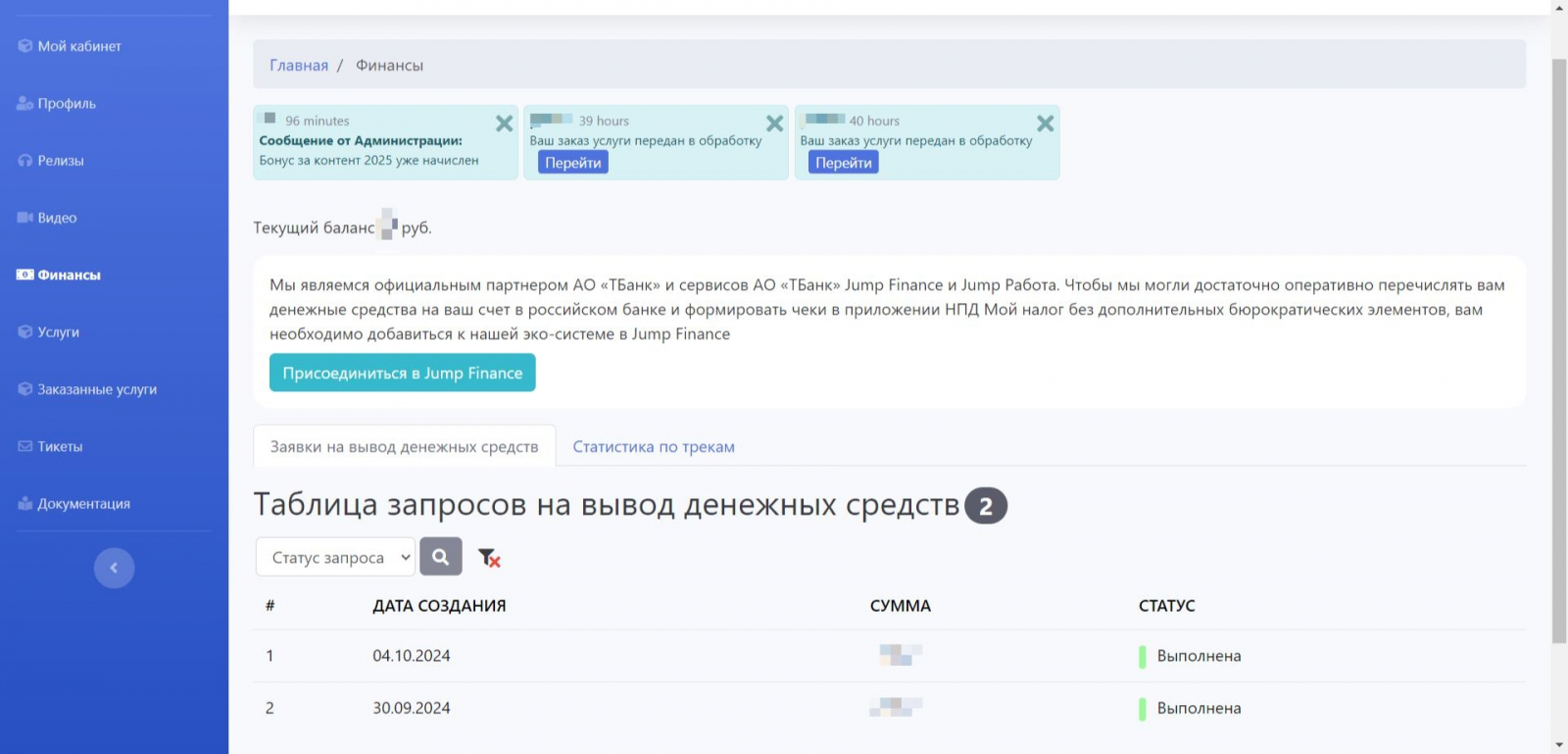Click the Документация icon
Image resolution: width=1568 pixels, height=754 pixels.
(25, 503)
